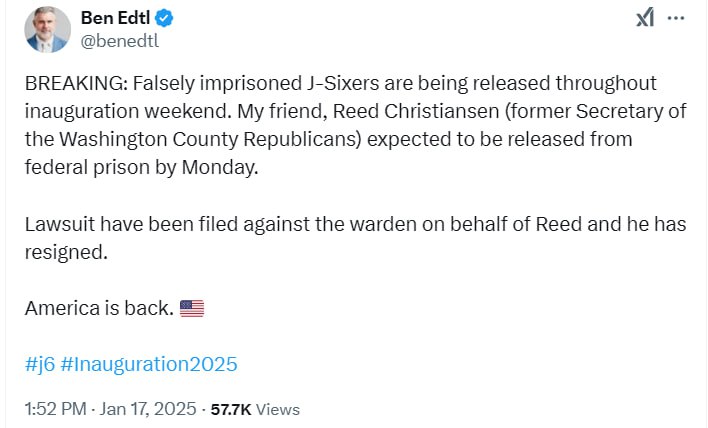This screenshot has width=708, height=428.
Task: Open the Grok explain-post icon
Action: click(x=645, y=18)
